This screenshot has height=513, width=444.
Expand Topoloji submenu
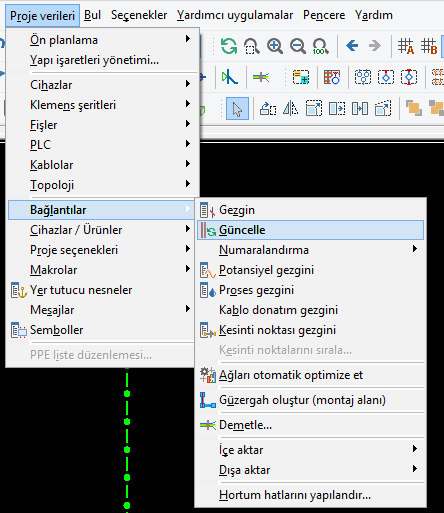(101, 185)
